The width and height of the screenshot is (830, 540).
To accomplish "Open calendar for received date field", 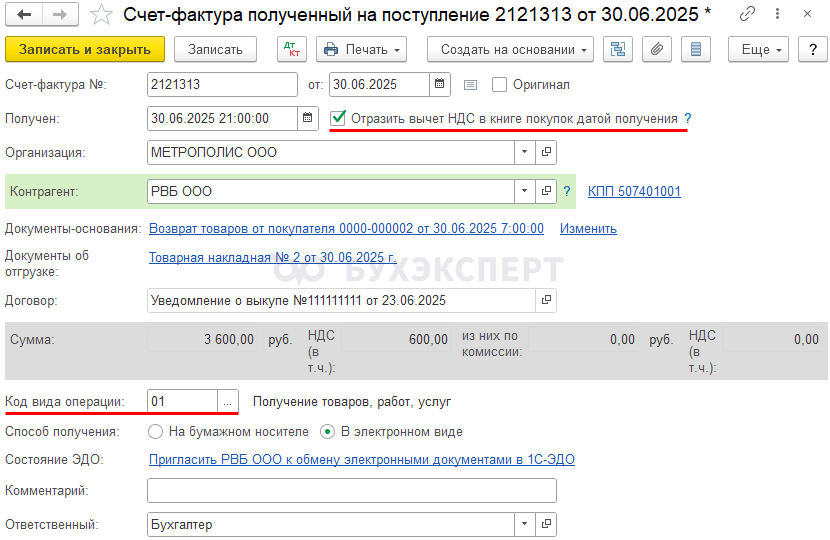I will 308,118.
